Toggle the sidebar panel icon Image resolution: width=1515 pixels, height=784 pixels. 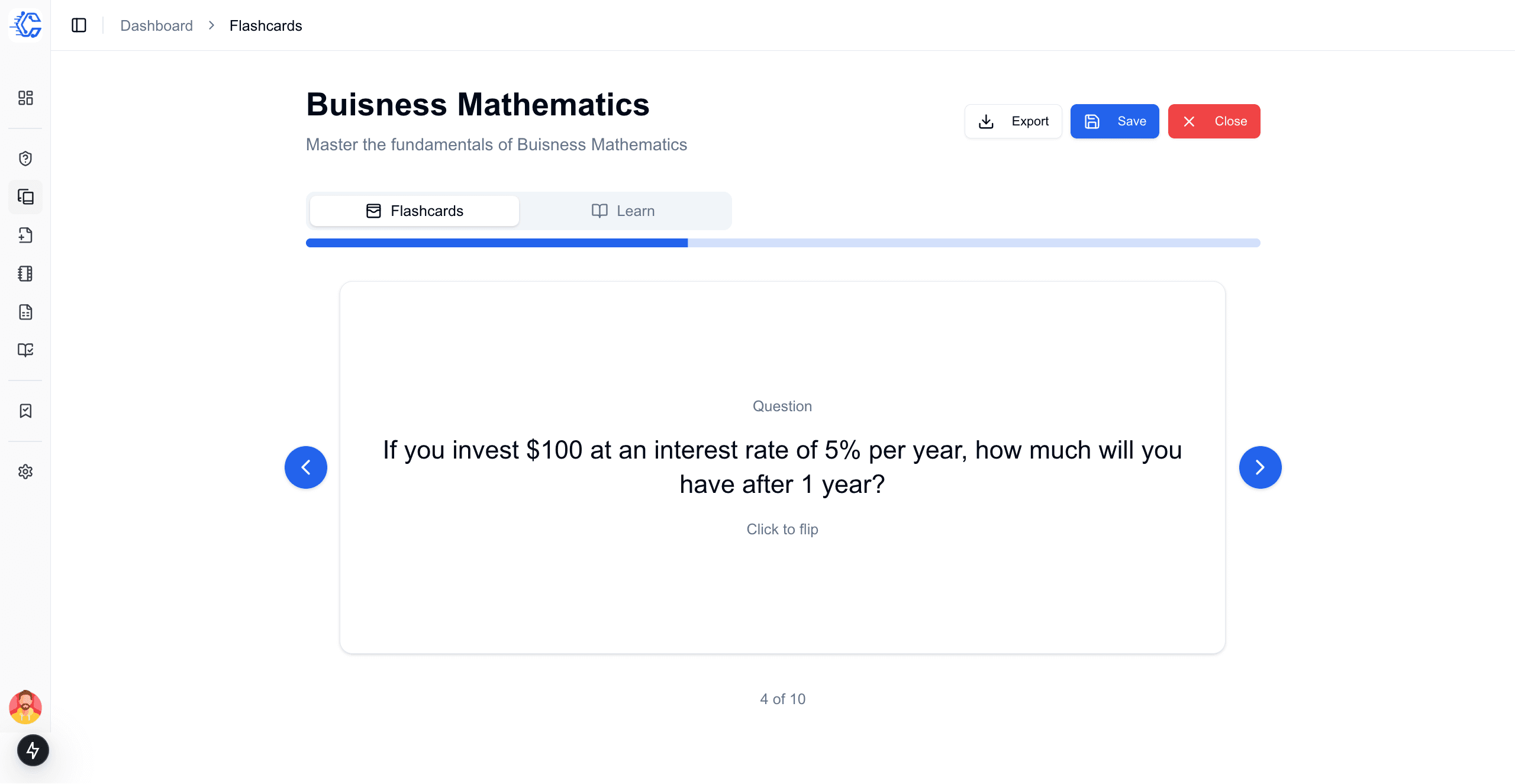tap(79, 25)
